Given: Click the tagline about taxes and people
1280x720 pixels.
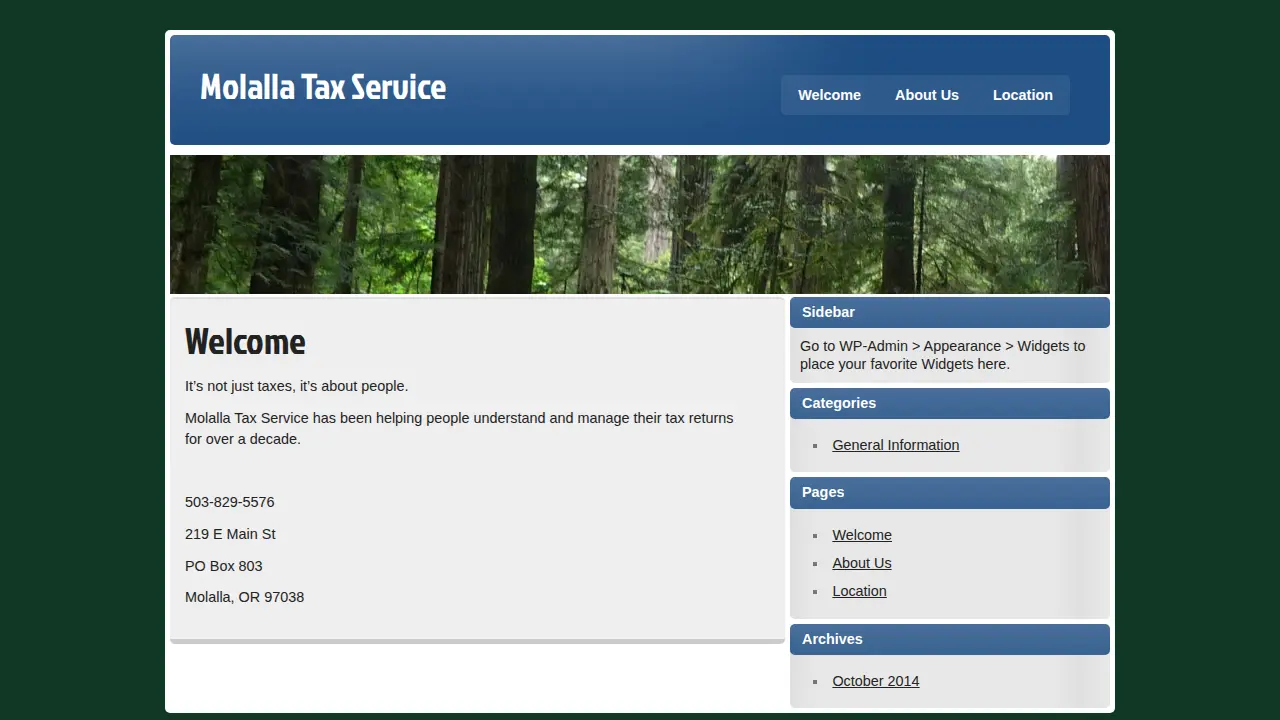Looking at the screenshot, I should pos(297,386).
